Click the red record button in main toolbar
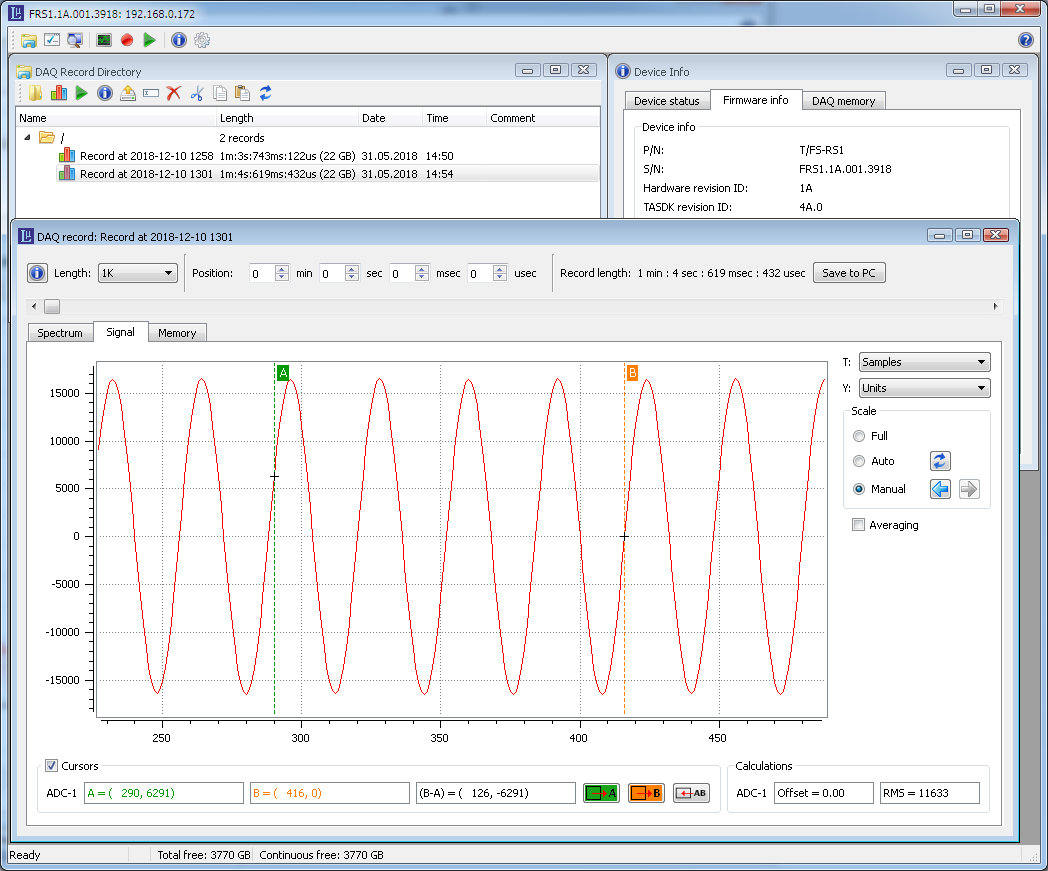 tap(127, 40)
